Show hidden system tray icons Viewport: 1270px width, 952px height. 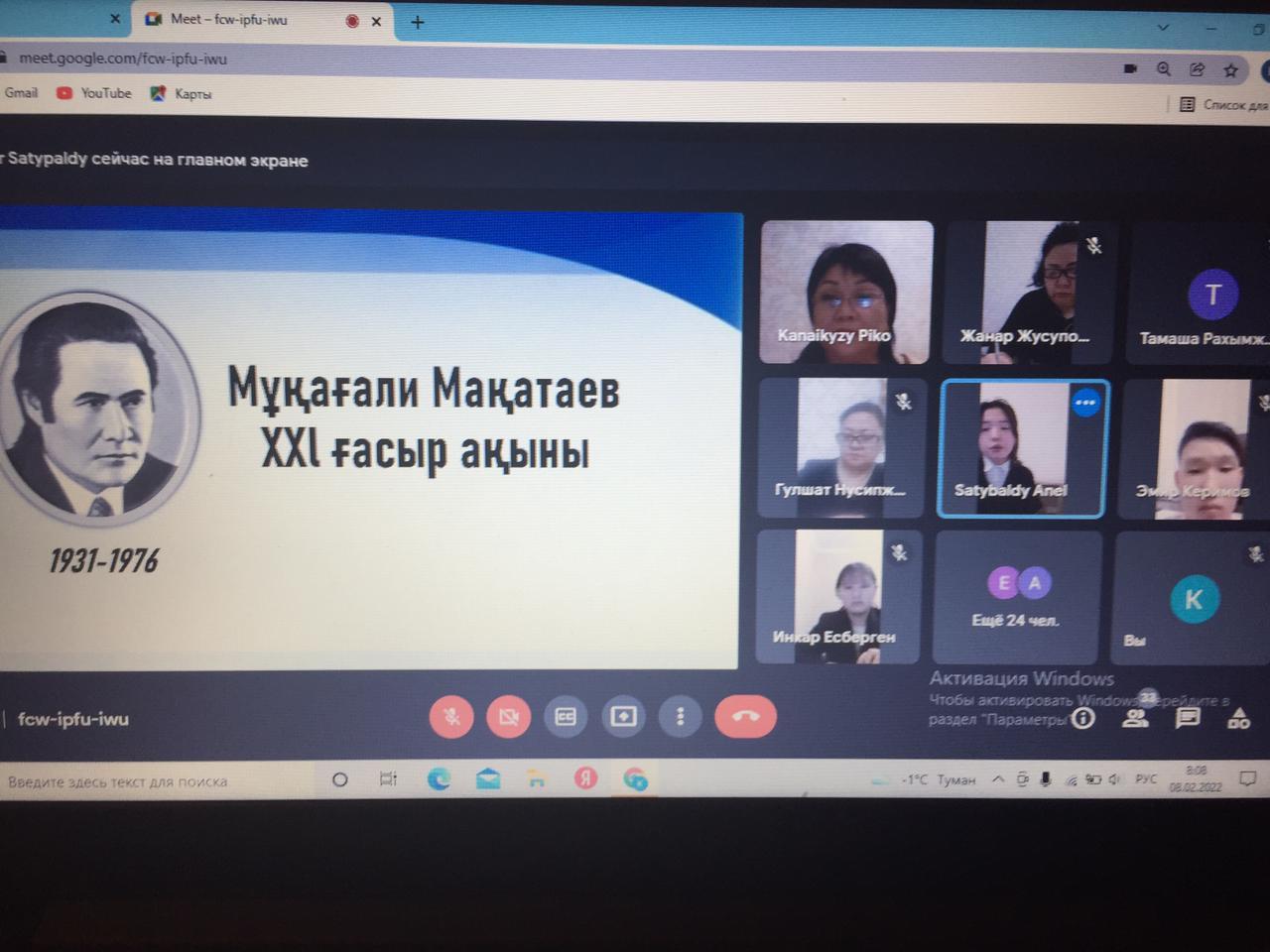point(998,779)
